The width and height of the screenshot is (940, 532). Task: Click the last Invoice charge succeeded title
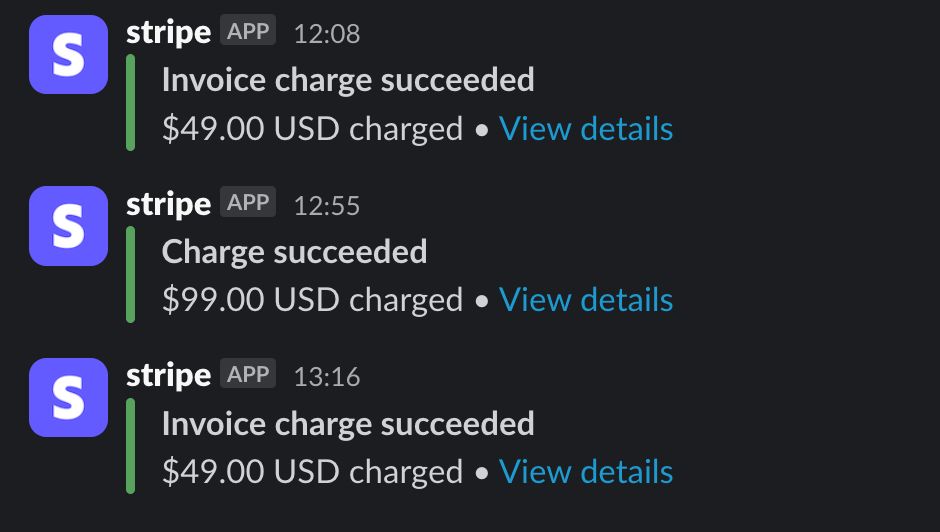tap(348, 425)
